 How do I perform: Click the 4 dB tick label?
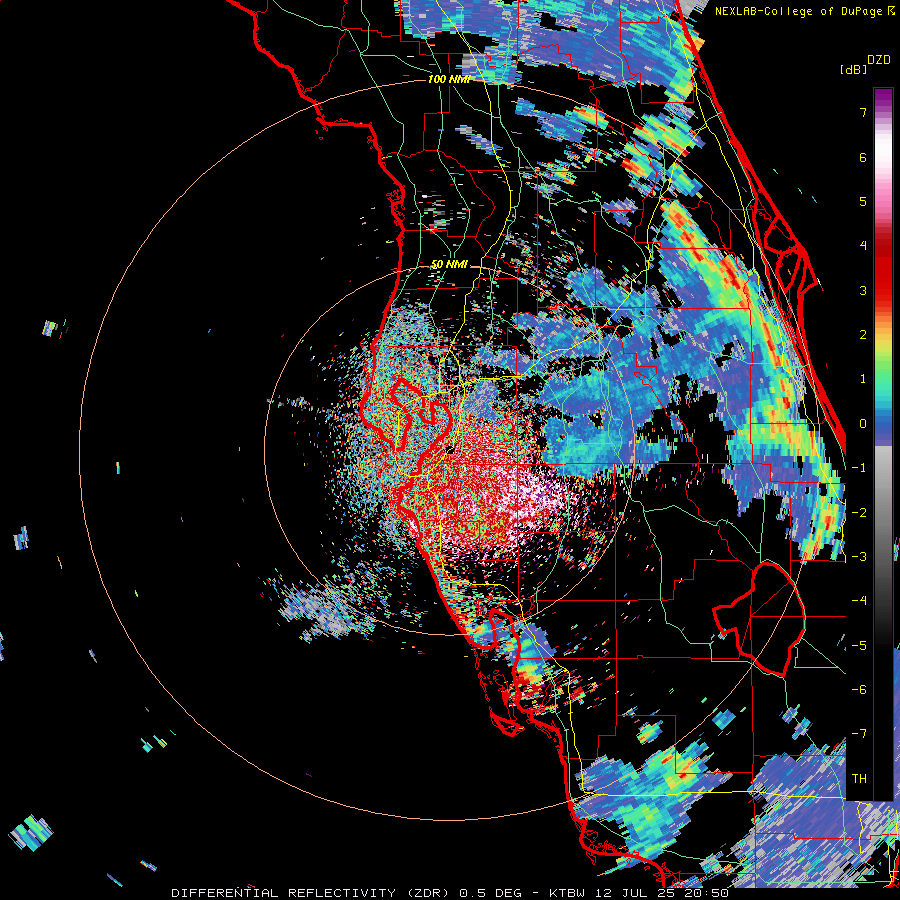pos(863,246)
